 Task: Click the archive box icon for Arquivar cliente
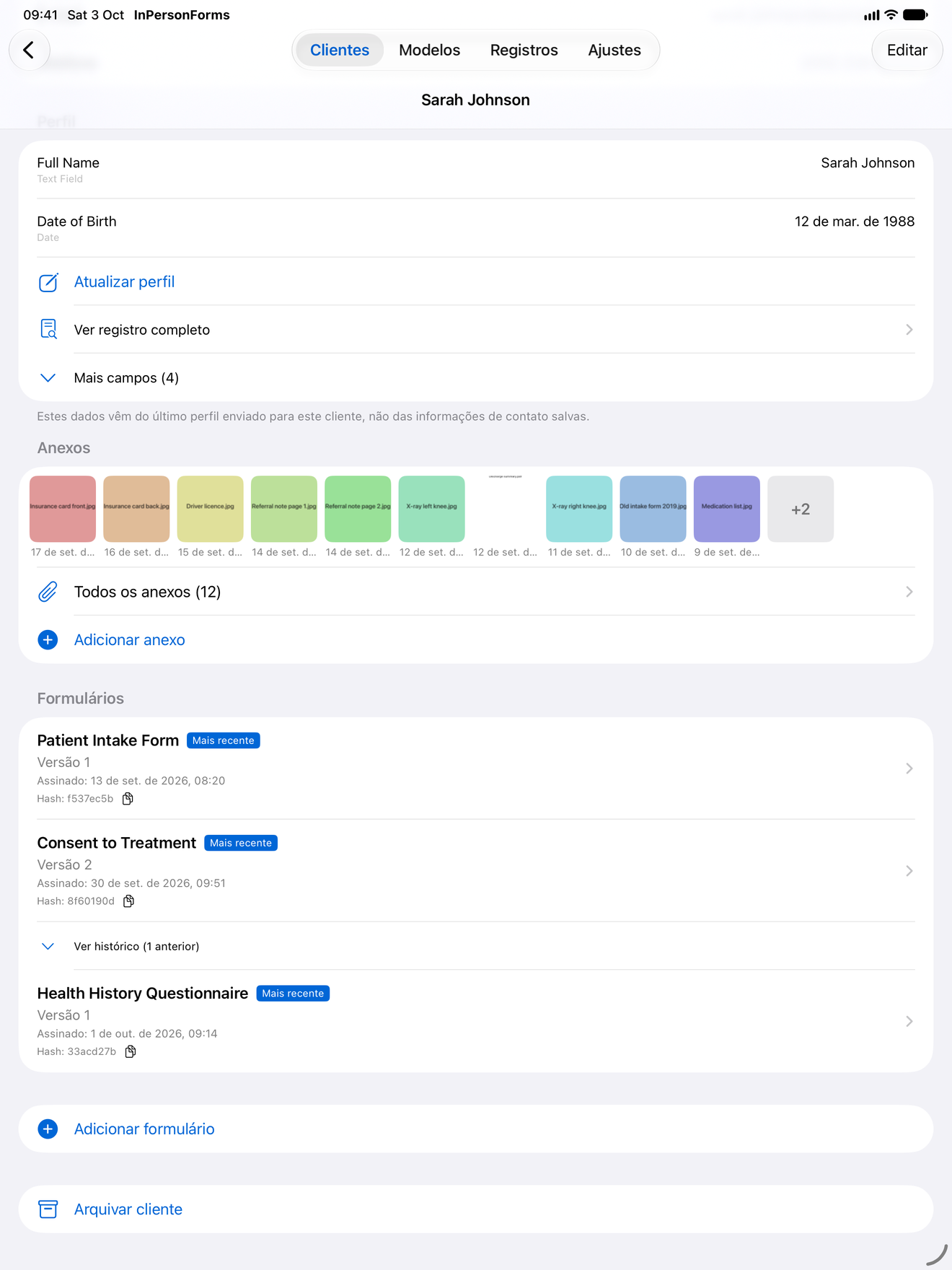(x=48, y=1209)
